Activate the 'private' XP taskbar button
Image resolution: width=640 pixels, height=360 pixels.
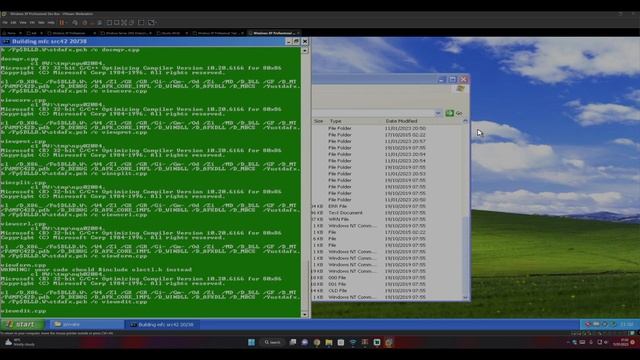pos(87,324)
